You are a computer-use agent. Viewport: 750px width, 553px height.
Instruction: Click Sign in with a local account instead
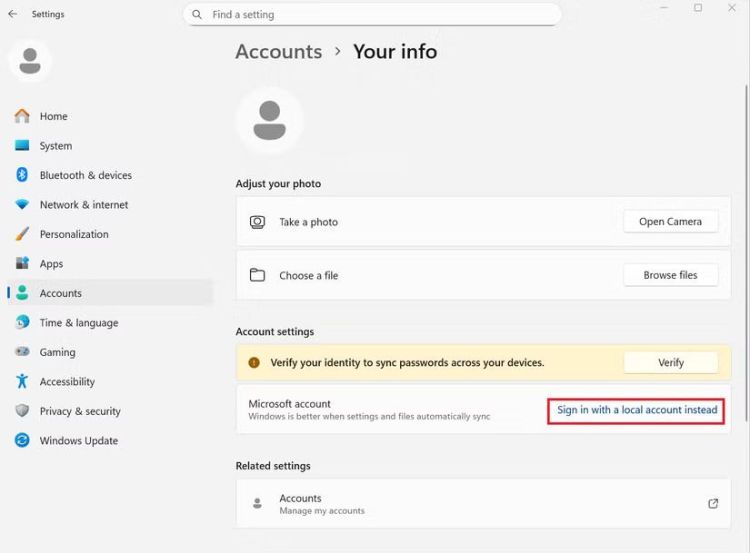tap(637, 410)
